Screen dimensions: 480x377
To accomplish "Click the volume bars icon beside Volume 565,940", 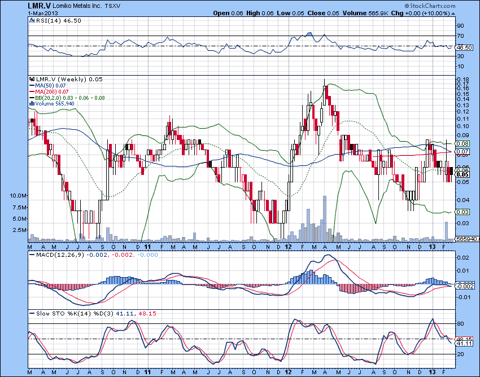I will pyautogui.click(x=32, y=104).
